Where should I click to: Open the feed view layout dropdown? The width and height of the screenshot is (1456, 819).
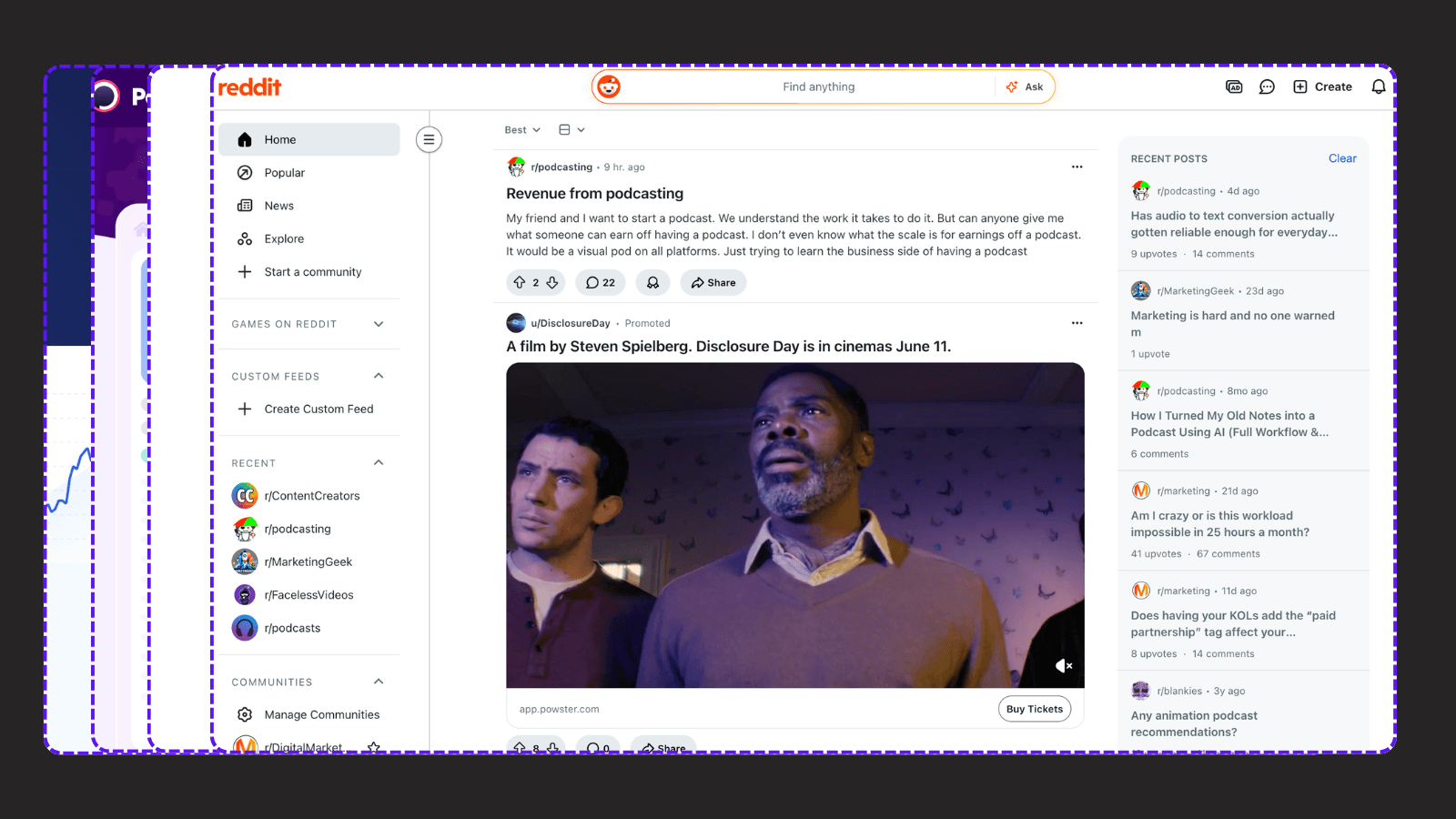(x=571, y=130)
